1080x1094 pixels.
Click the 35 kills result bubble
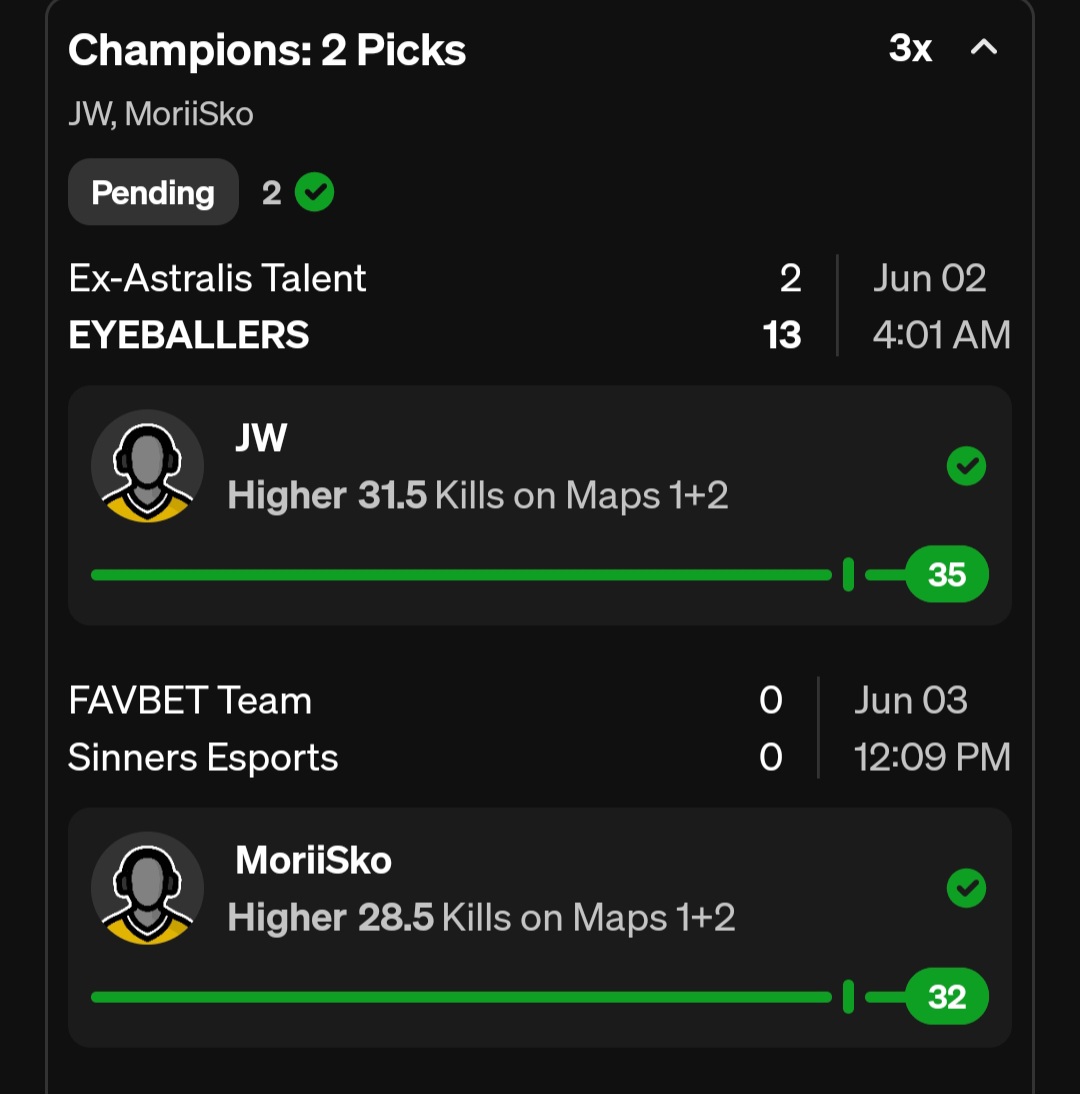click(946, 575)
